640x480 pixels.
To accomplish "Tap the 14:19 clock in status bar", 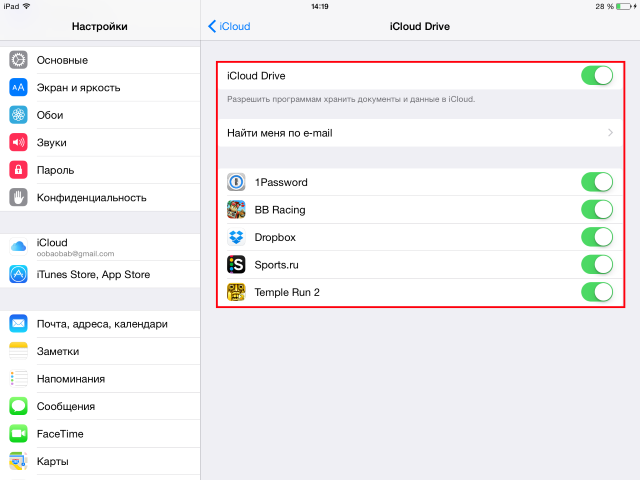I will pyautogui.click(x=320, y=7).
